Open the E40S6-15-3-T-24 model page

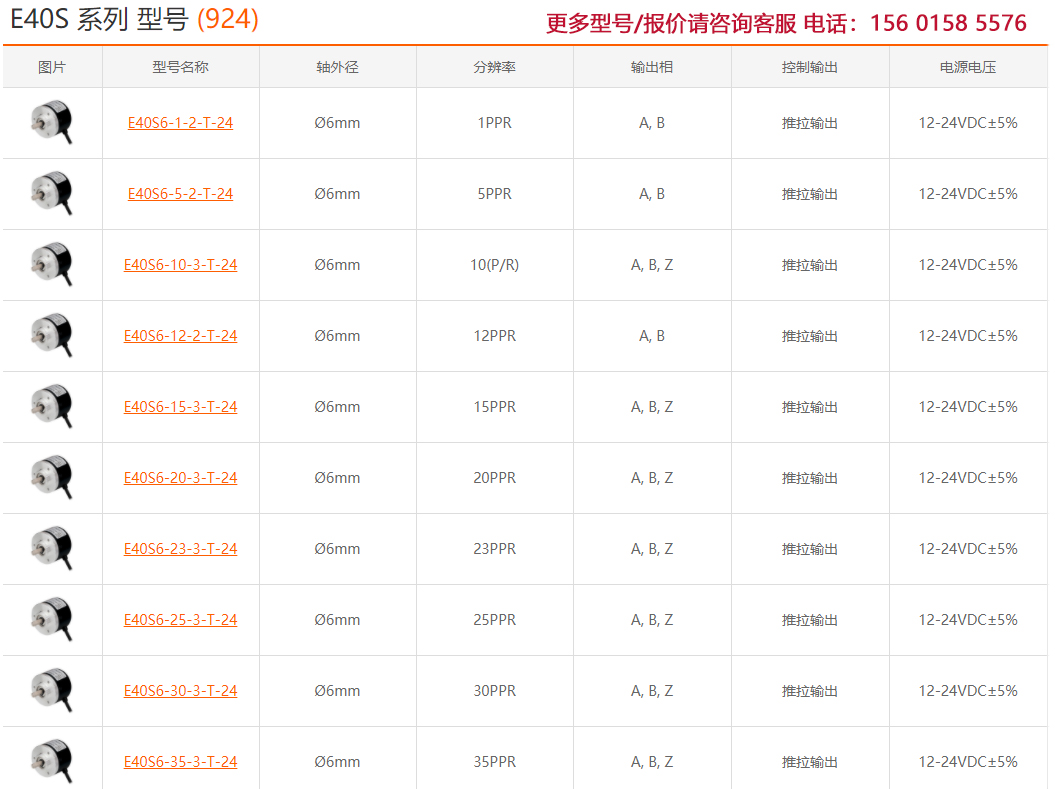point(180,407)
